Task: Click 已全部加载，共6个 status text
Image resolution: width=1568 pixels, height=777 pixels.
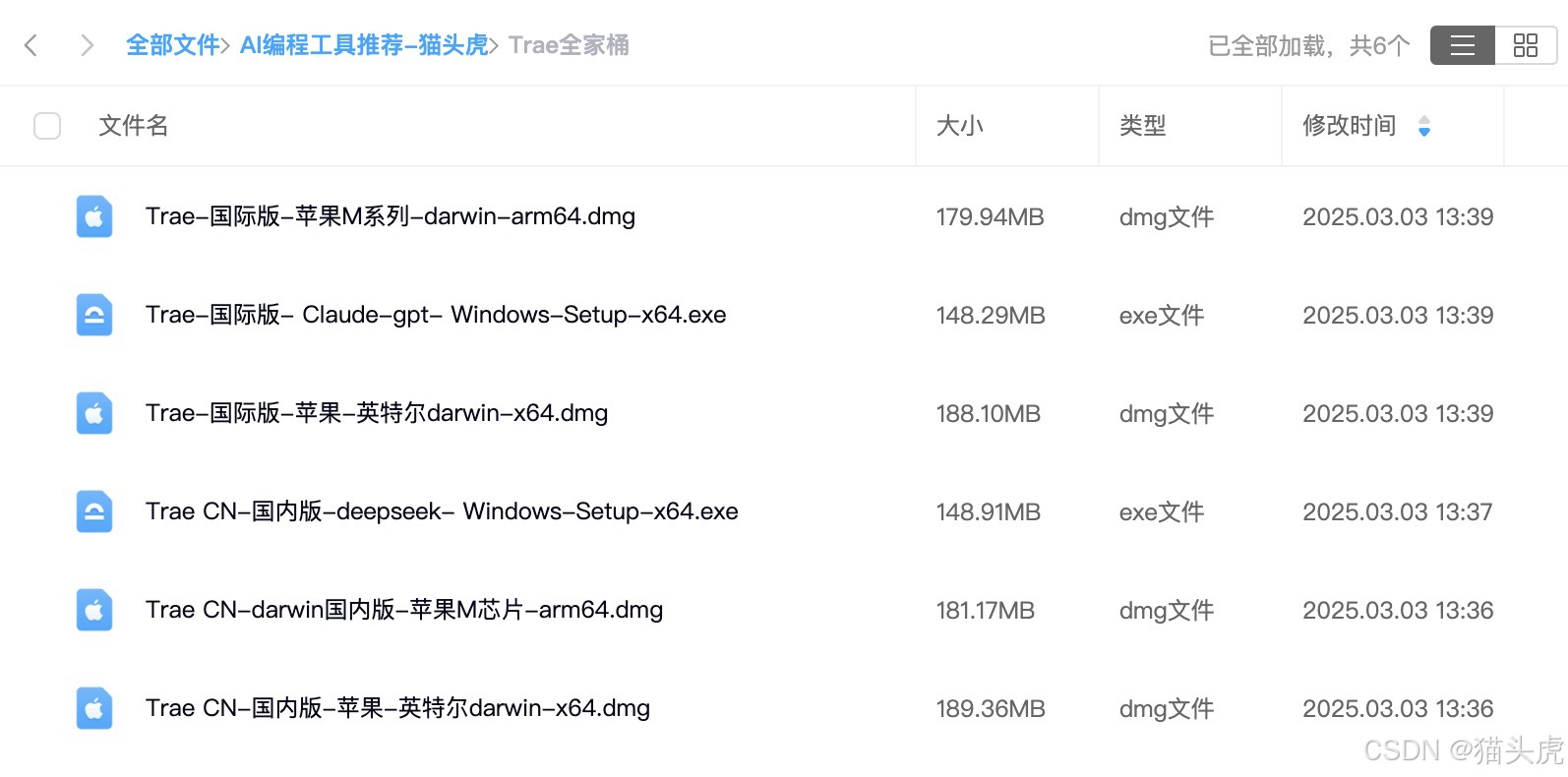Action: [1308, 45]
